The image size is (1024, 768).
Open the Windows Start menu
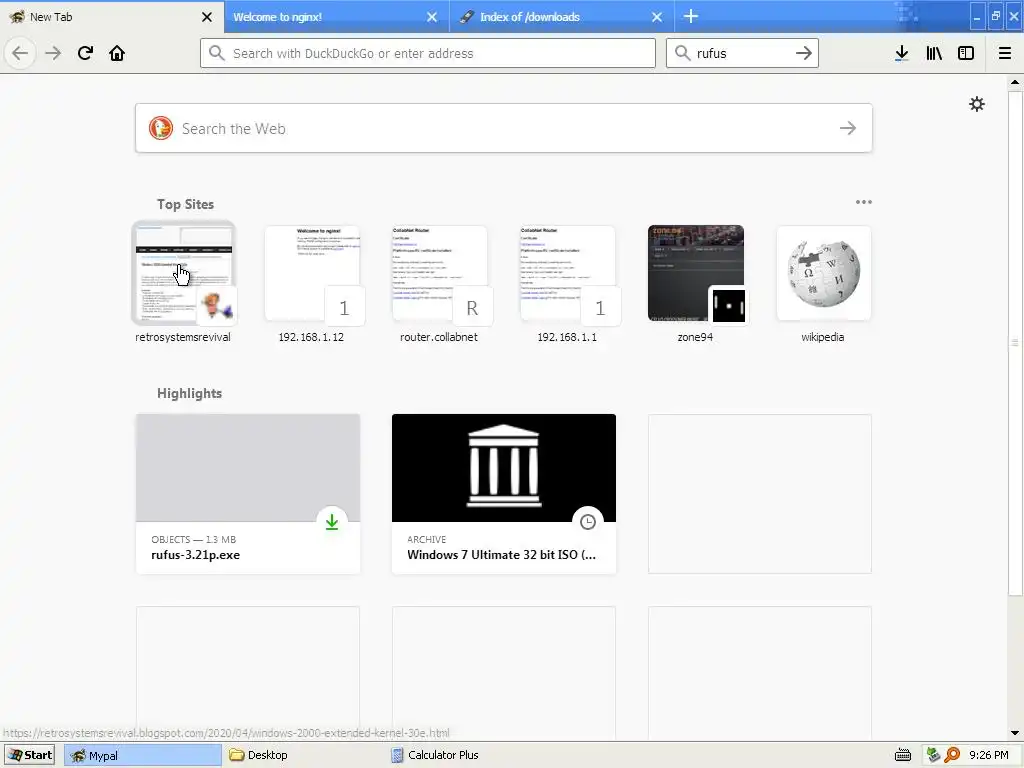(x=30, y=755)
